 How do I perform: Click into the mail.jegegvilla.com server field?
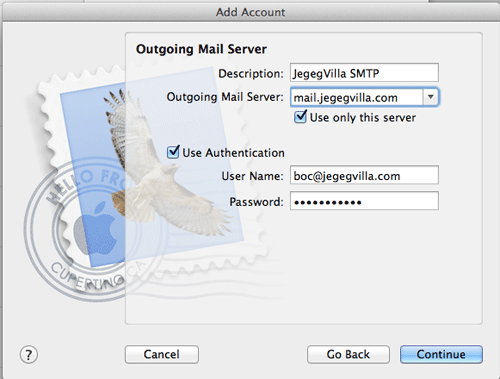tap(357, 97)
